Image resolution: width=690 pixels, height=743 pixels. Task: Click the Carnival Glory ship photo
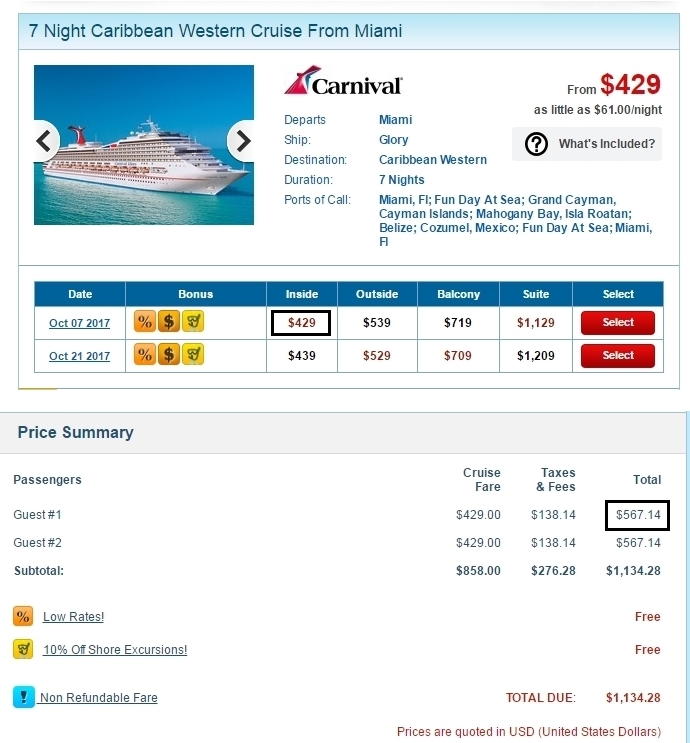(x=144, y=145)
